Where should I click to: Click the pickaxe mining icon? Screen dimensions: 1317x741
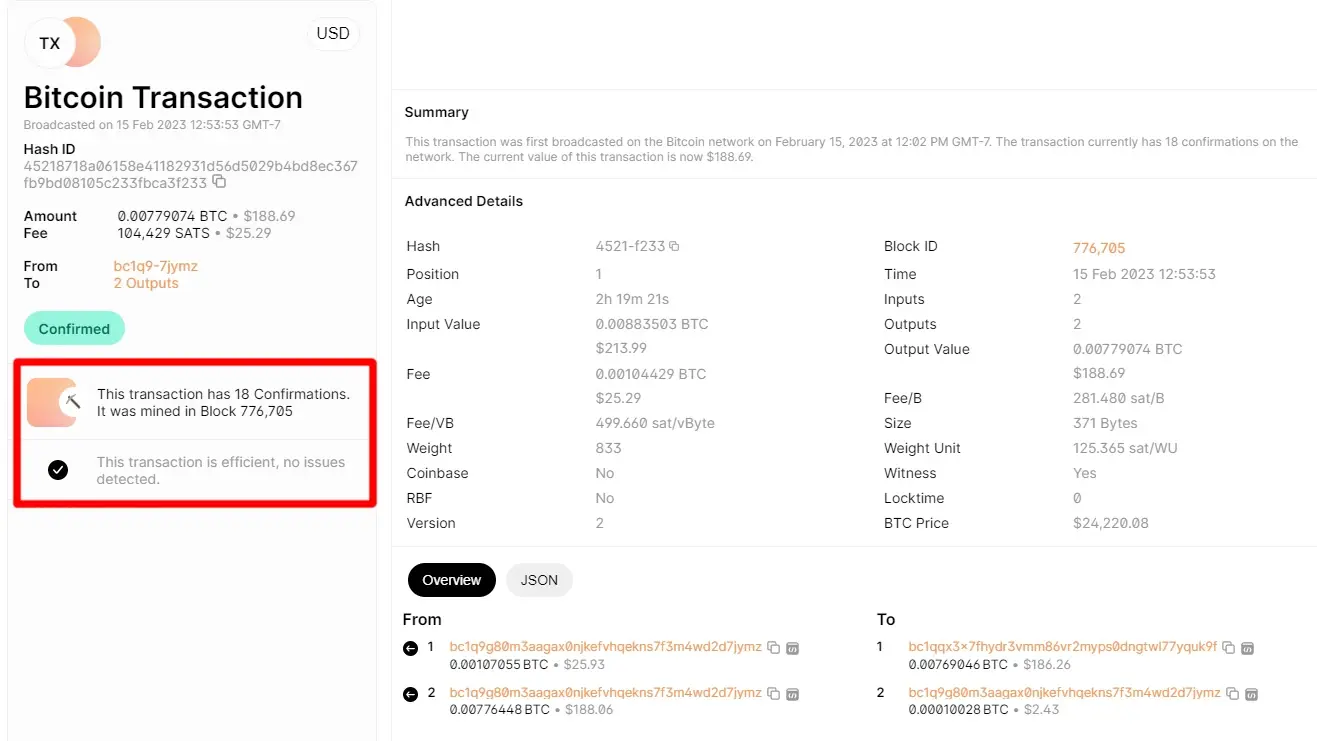(x=70, y=402)
